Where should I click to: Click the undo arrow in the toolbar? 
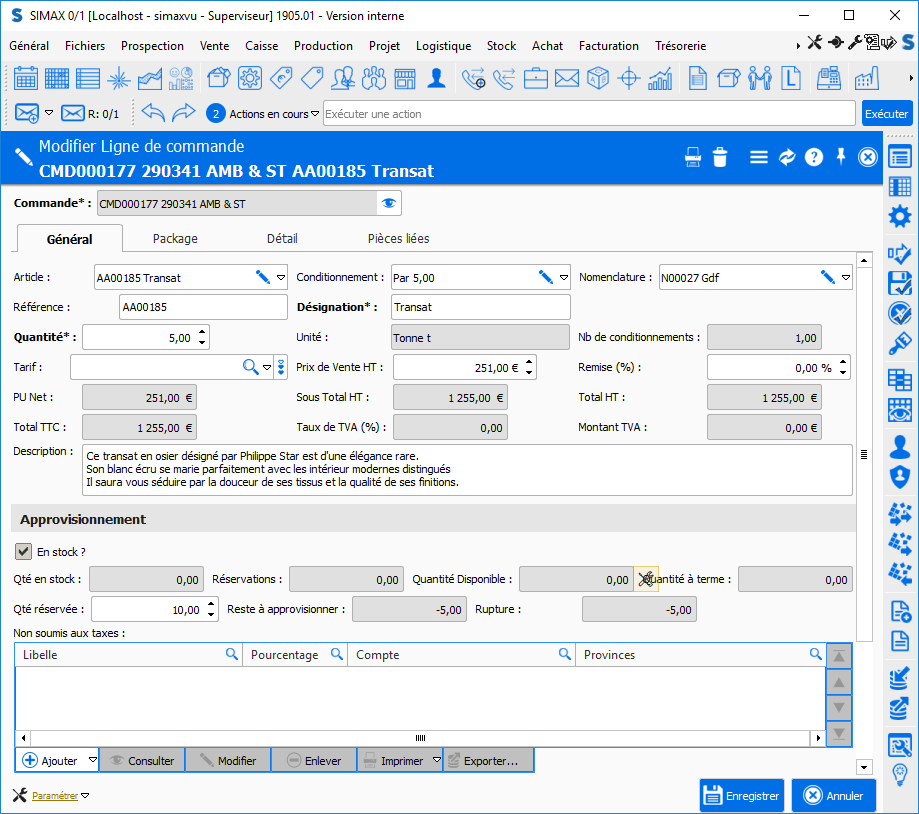click(x=152, y=113)
